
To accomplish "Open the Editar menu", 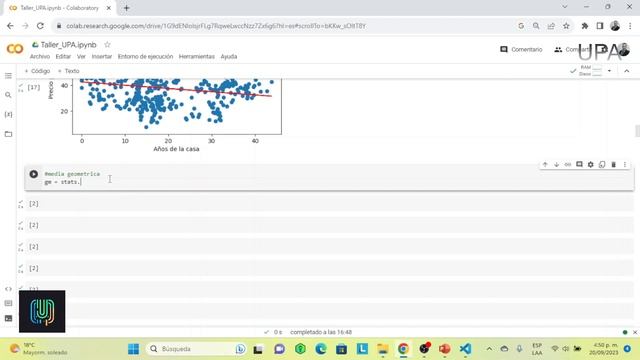I will pyautogui.click(x=63, y=56).
